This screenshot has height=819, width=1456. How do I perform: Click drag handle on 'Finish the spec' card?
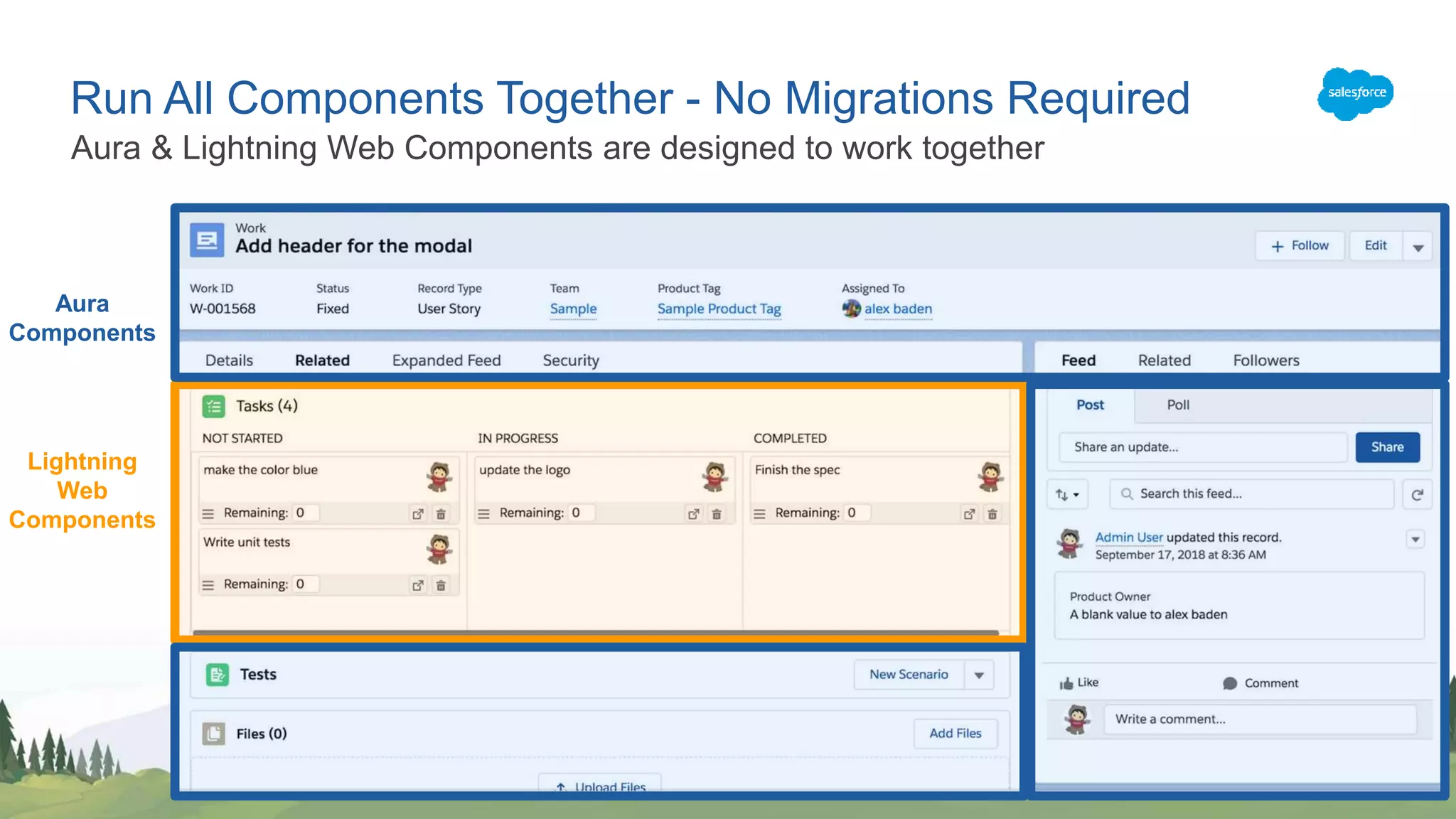point(759,514)
